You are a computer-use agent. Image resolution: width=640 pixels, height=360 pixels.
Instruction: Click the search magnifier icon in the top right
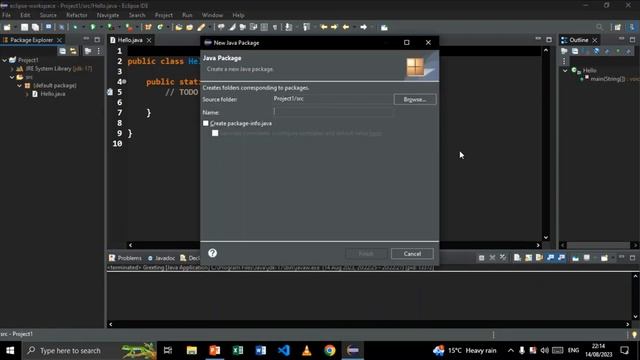click(x=600, y=27)
